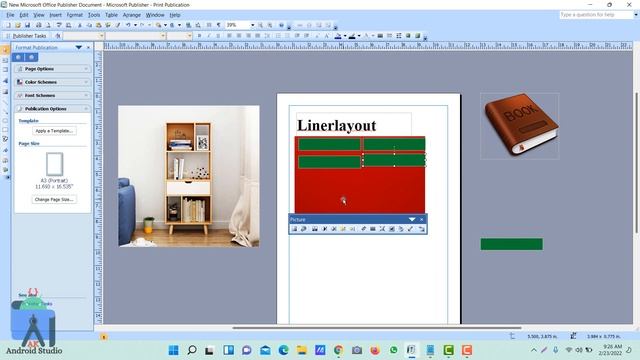Expand the Font Schemes section

(52, 96)
